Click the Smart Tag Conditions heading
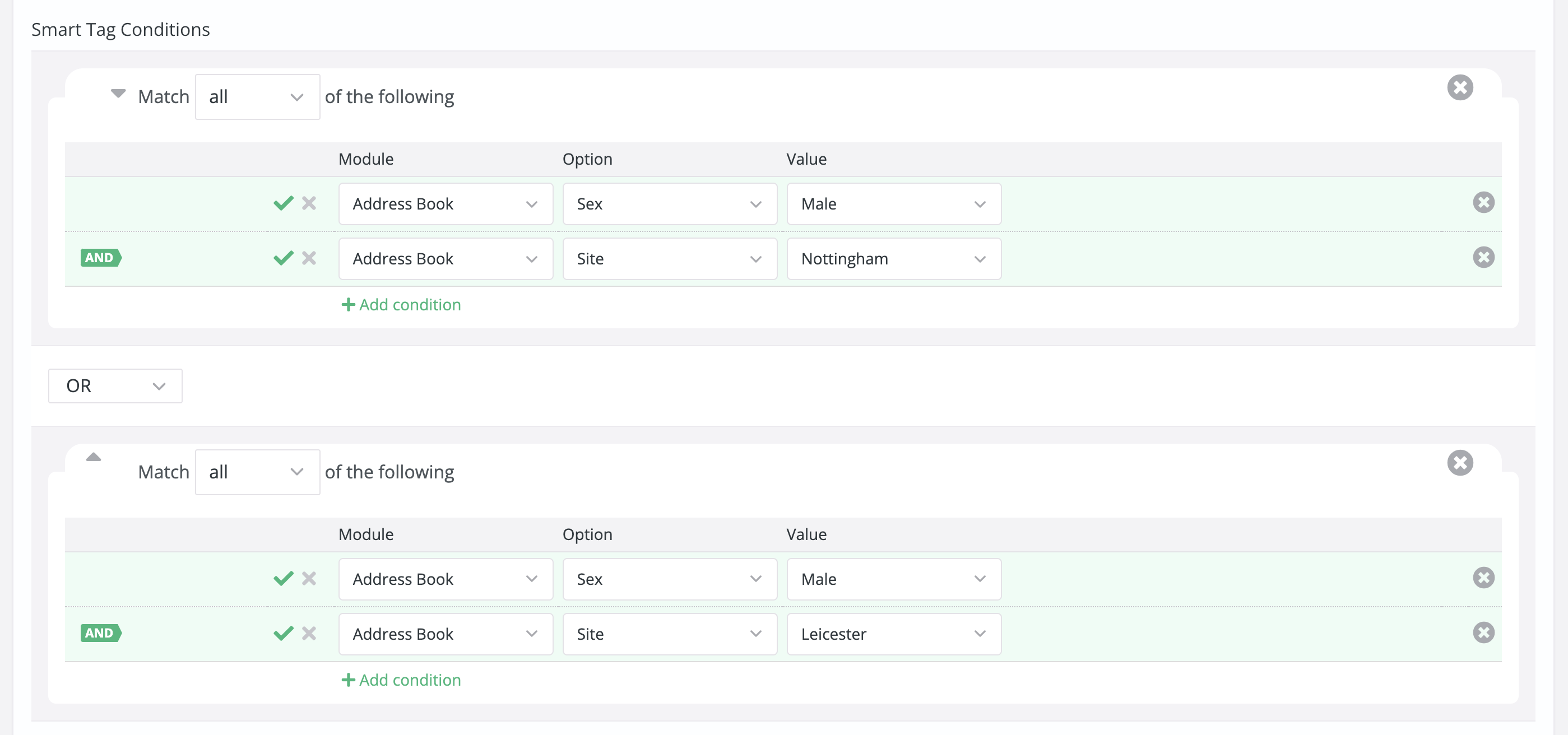This screenshot has height=735, width=1568. click(120, 30)
